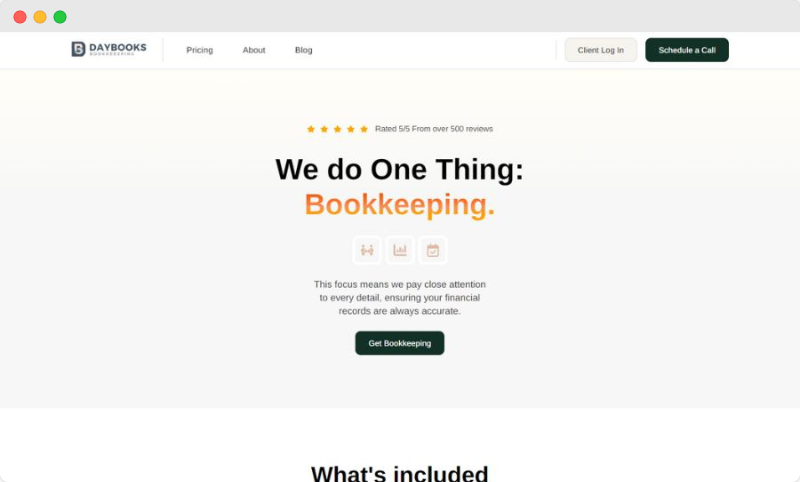Open the Pricing page
Screen dimensions: 800x482
click(199, 50)
